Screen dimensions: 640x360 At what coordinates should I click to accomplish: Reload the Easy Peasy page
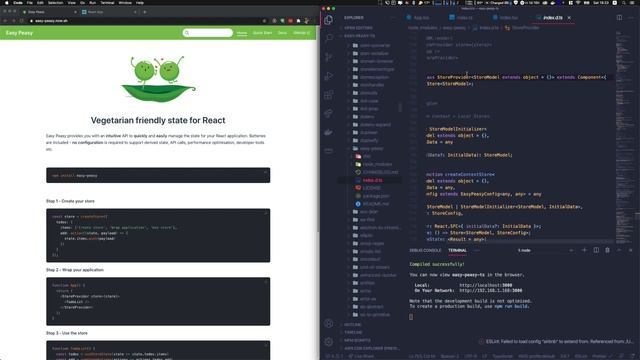[x=22, y=20]
